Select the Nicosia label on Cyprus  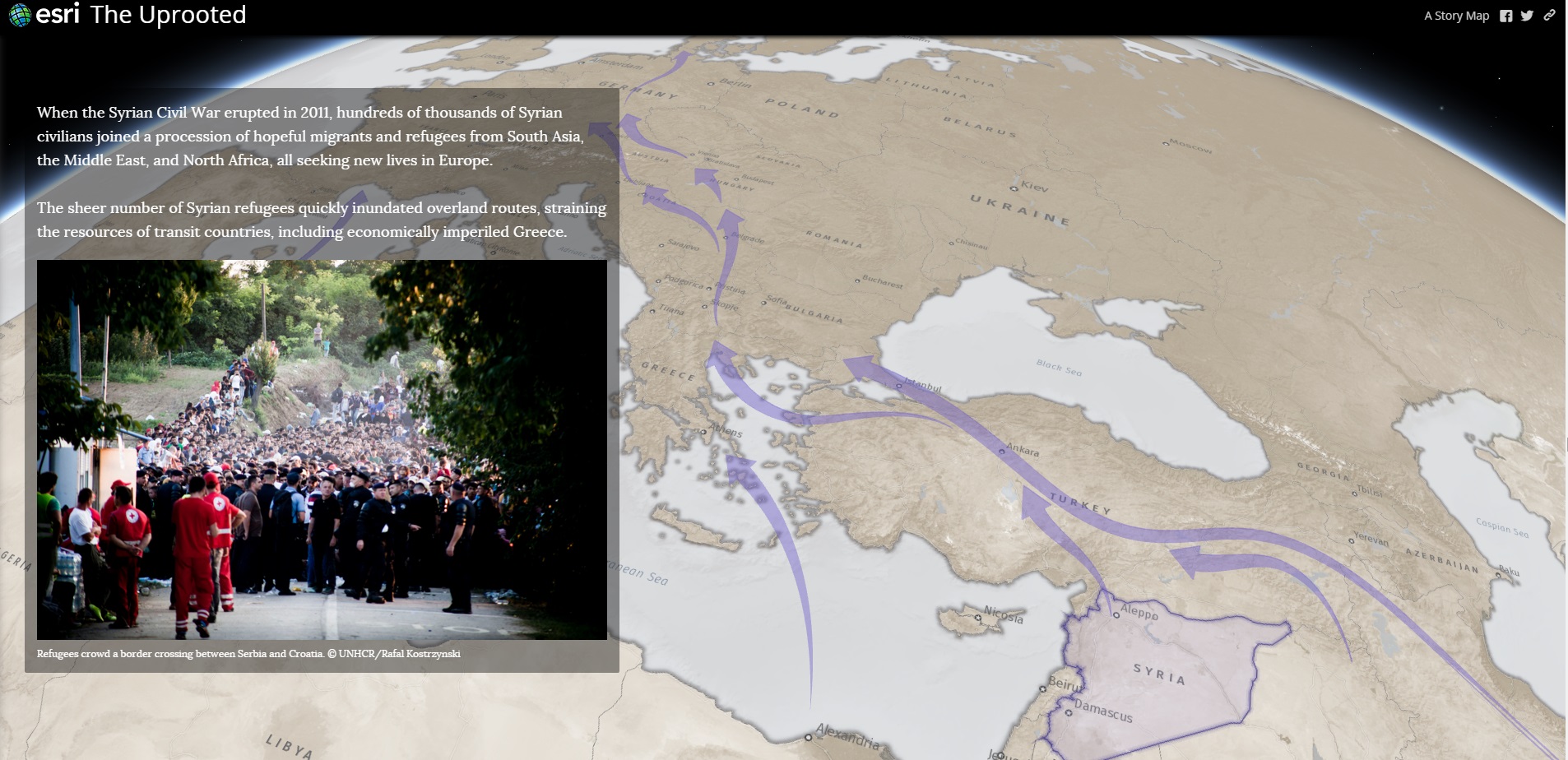click(x=1003, y=614)
